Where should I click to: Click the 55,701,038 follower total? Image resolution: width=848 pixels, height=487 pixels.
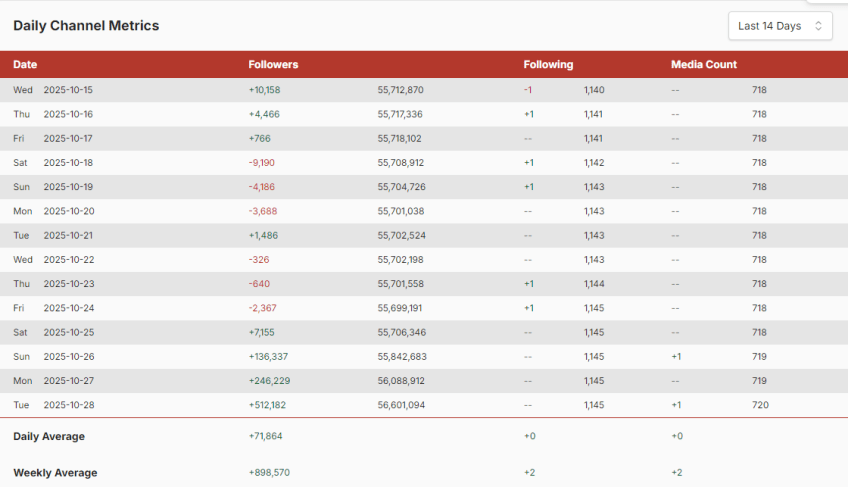400,211
